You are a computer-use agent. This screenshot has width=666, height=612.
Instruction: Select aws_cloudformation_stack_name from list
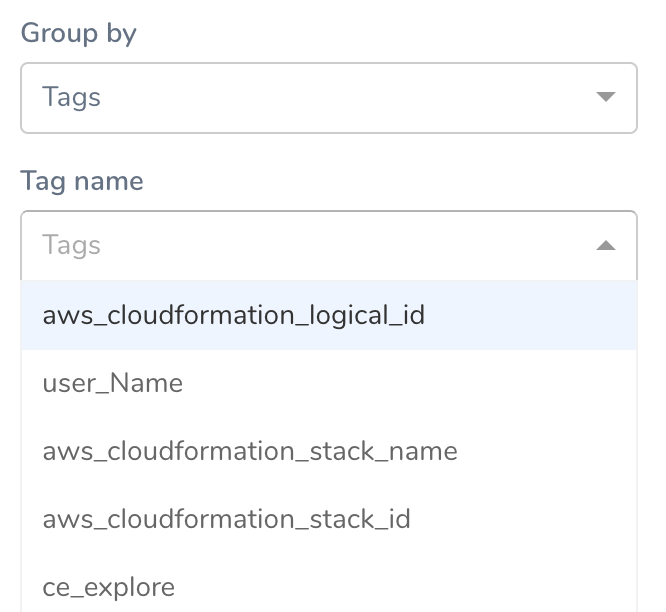(329, 451)
